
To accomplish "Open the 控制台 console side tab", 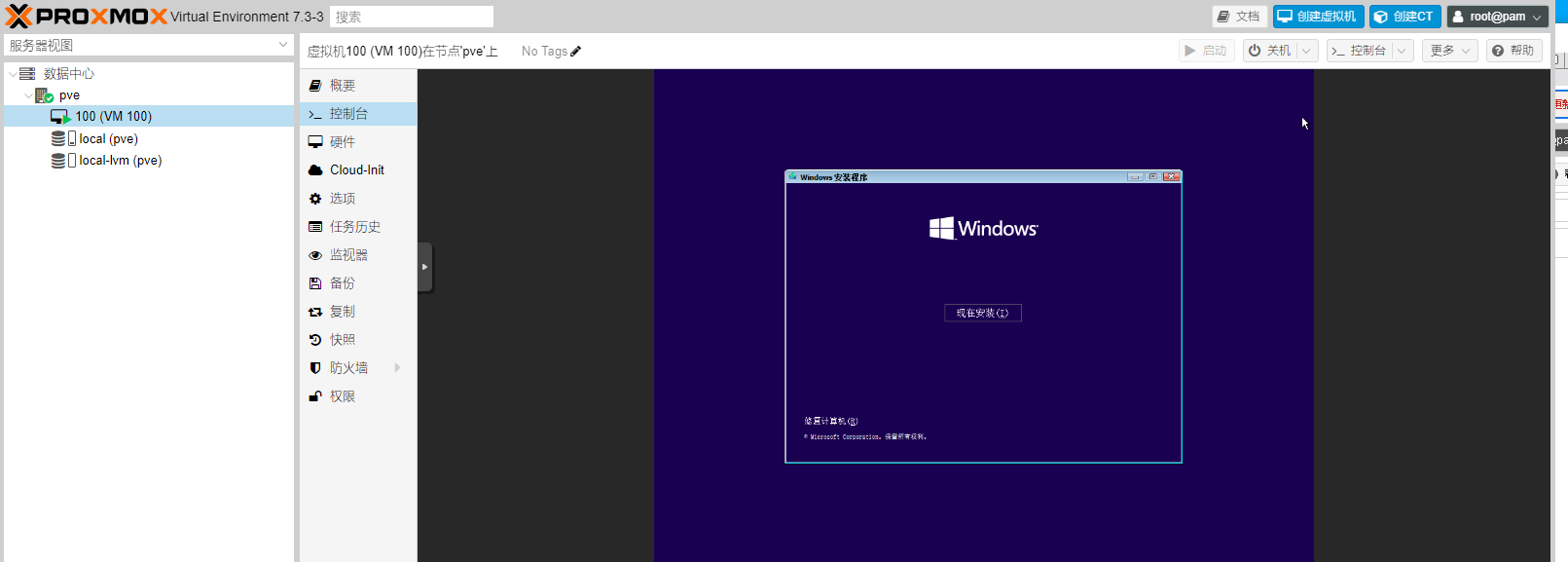I will [x=358, y=114].
